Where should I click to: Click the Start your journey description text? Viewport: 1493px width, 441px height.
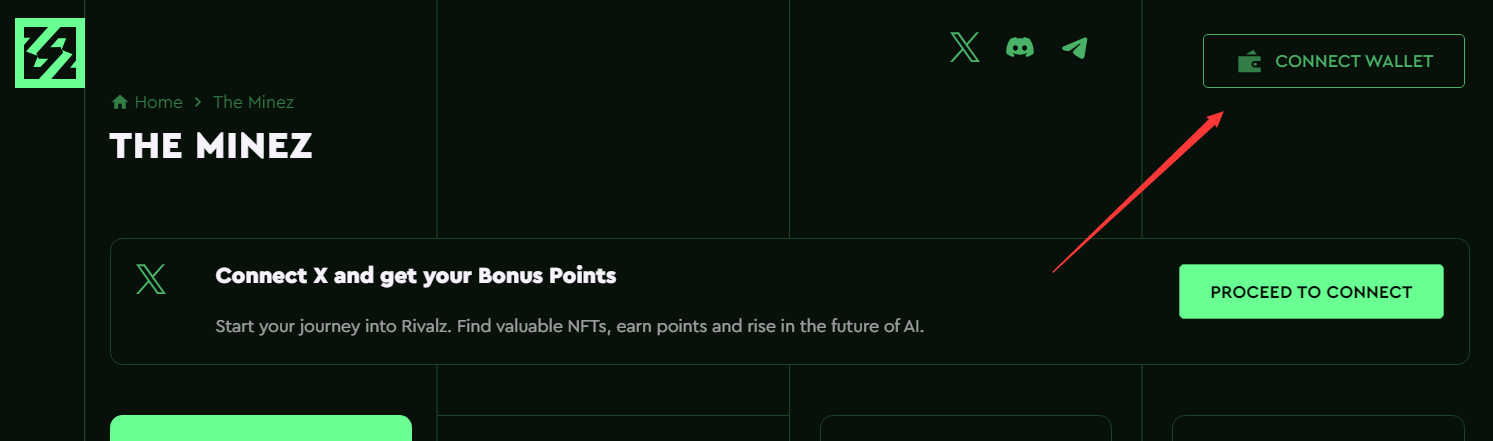coord(570,326)
